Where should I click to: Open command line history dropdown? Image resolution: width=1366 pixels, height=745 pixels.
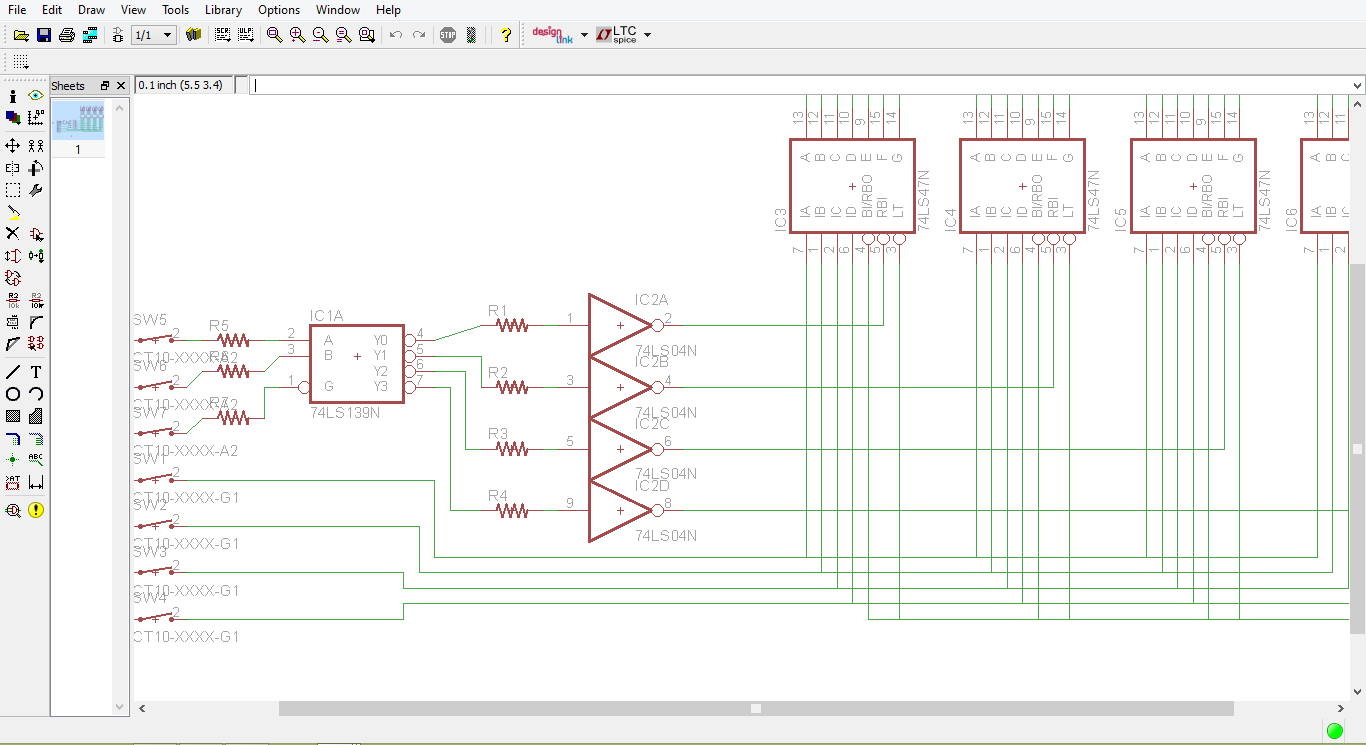(1357, 86)
